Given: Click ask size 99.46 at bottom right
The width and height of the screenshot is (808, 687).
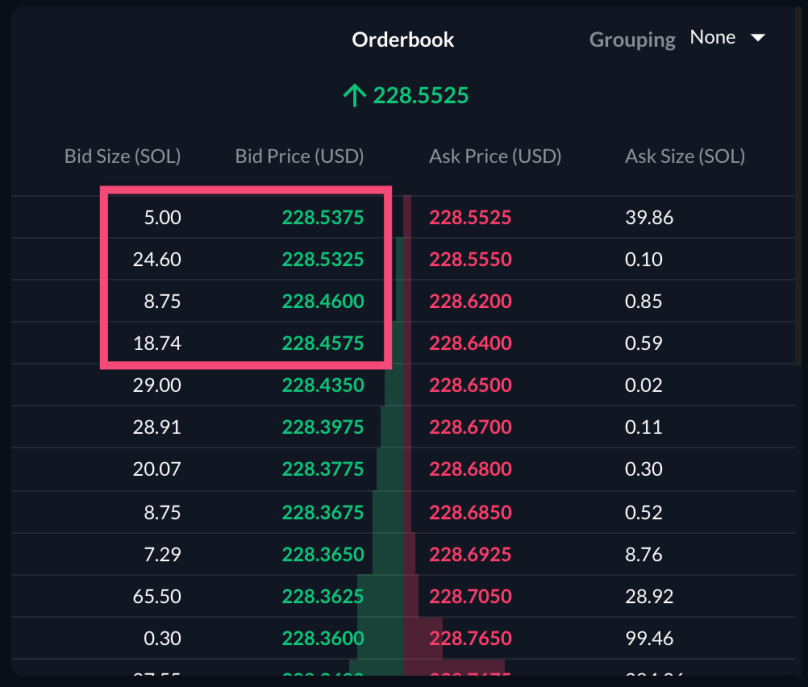Looking at the screenshot, I should coord(649,638).
